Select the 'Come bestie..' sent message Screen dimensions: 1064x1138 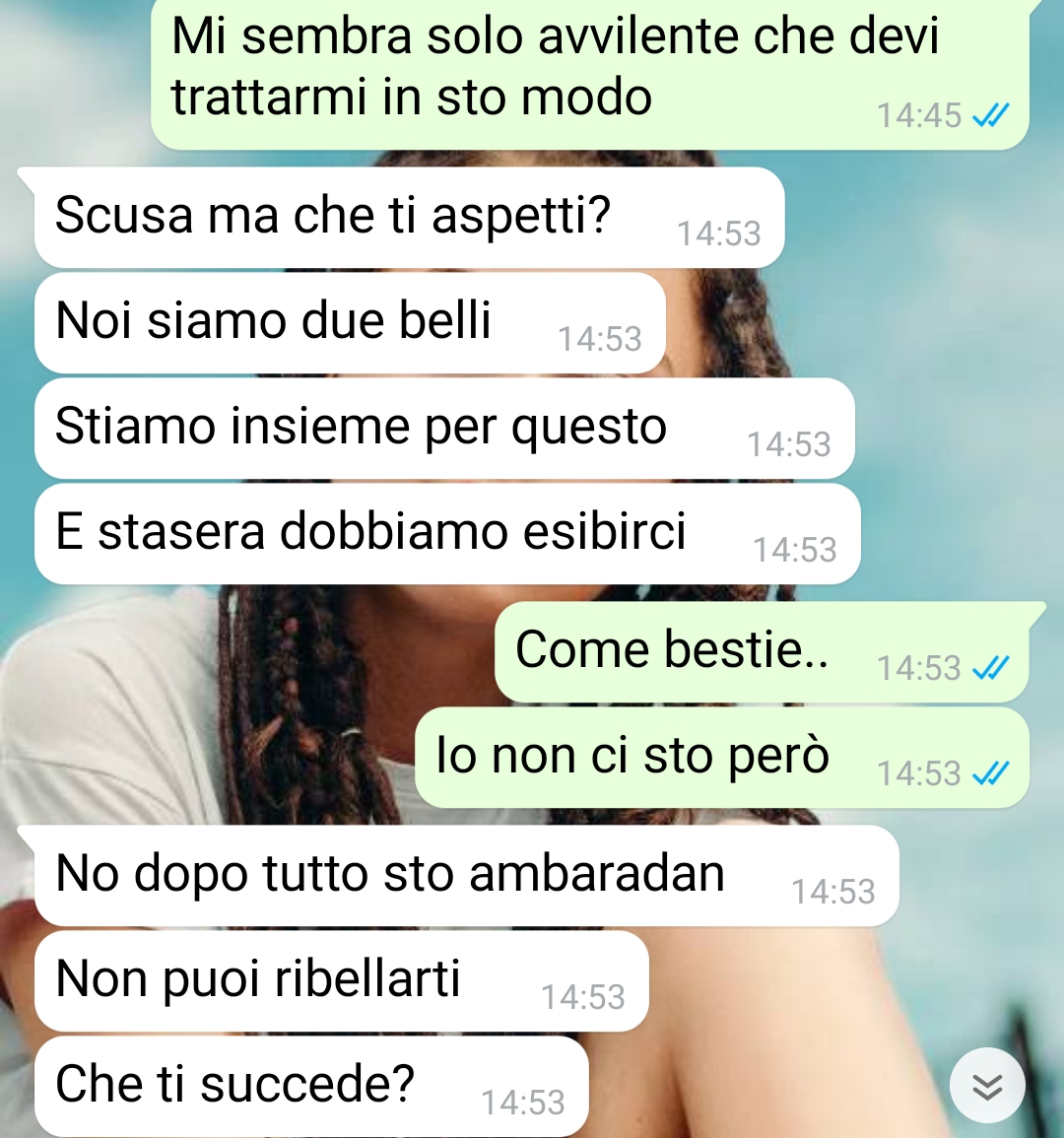click(x=762, y=651)
